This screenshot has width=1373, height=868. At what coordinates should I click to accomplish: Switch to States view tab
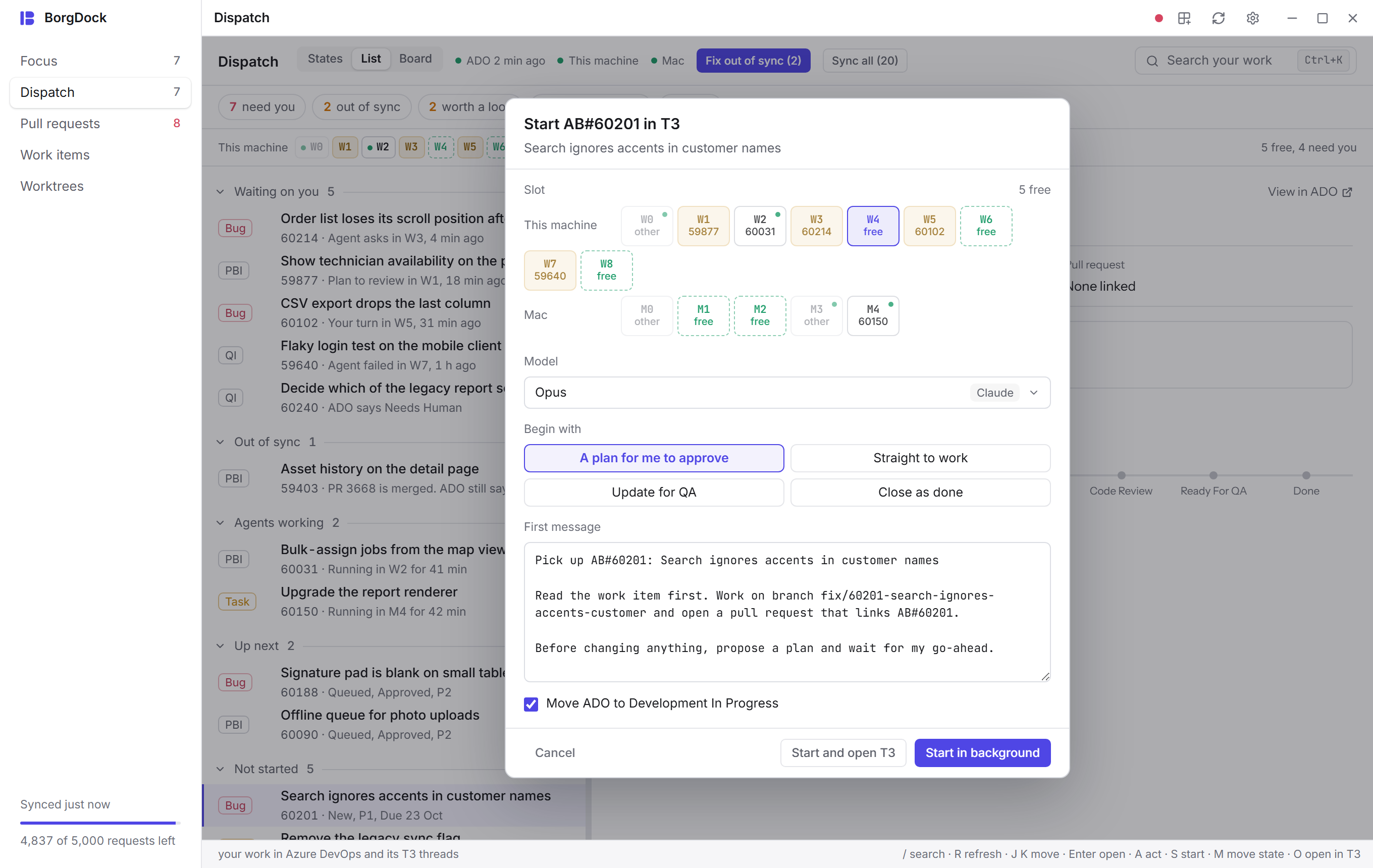pyautogui.click(x=325, y=59)
